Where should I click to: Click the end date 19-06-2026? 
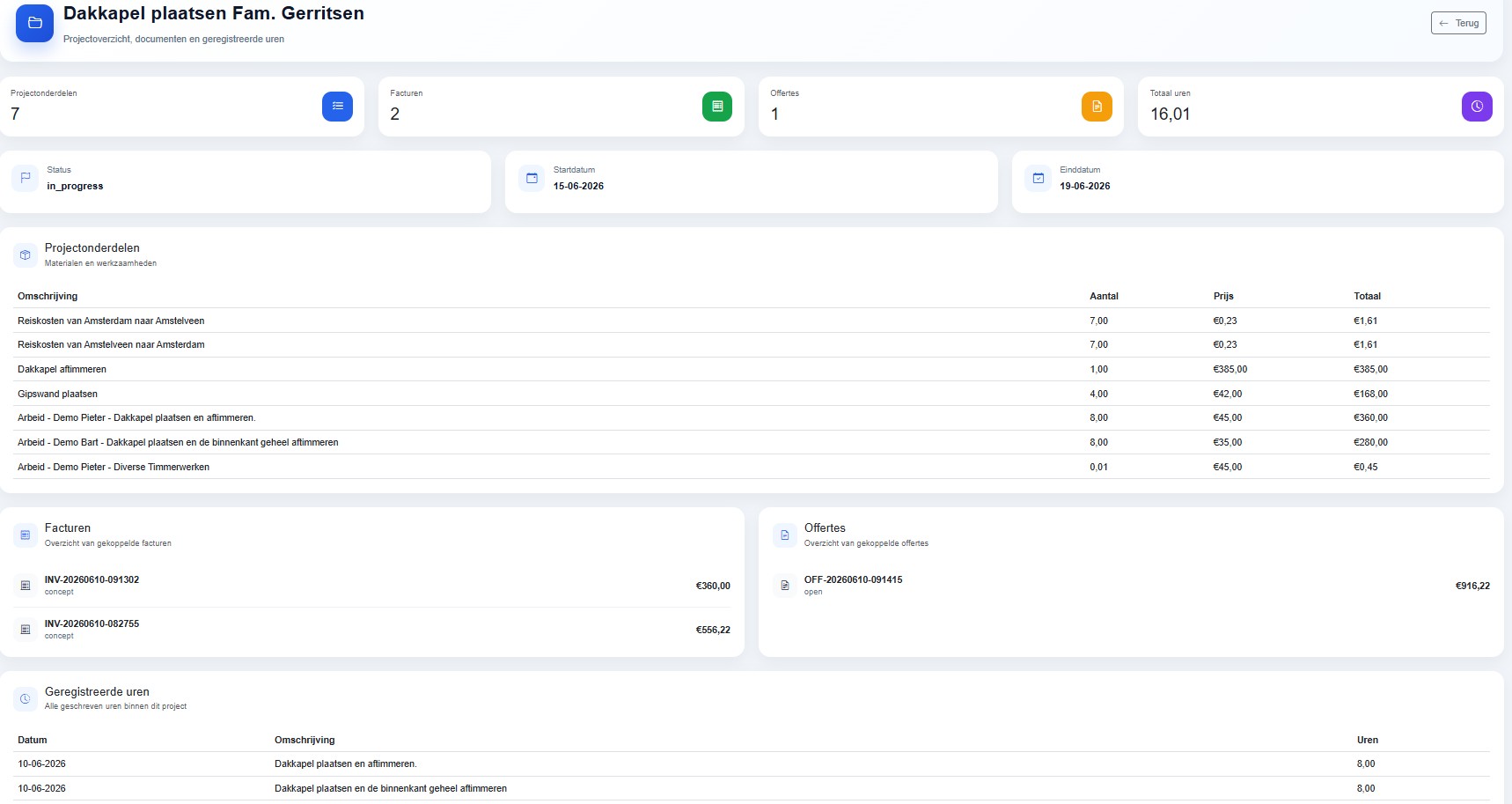tap(1084, 186)
